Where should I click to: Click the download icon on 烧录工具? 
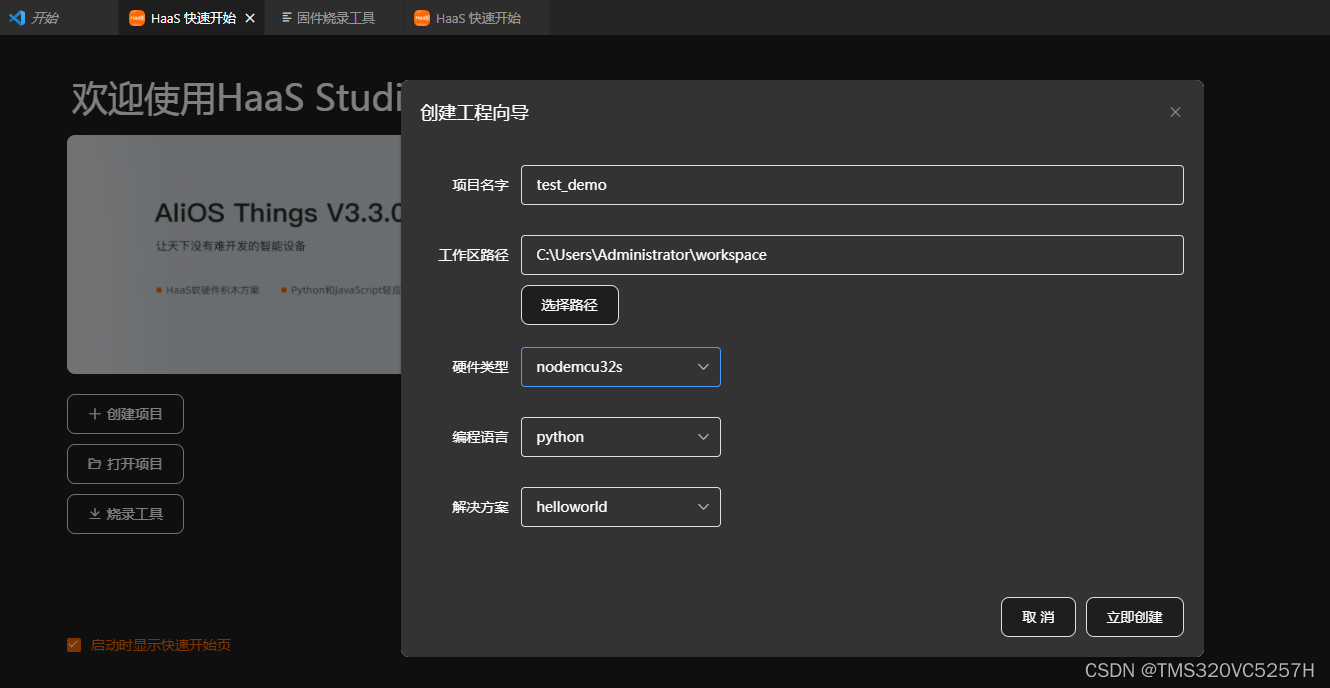point(95,514)
